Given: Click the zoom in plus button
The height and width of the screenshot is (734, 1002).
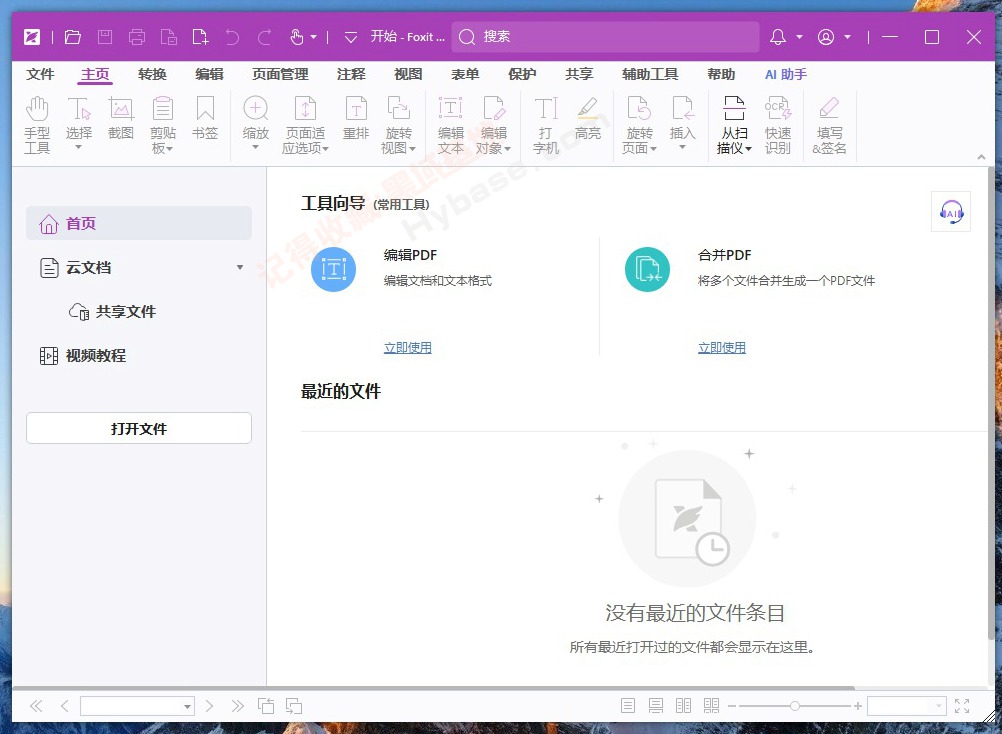Looking at the screenshot, I should click(x=858, y=706).
